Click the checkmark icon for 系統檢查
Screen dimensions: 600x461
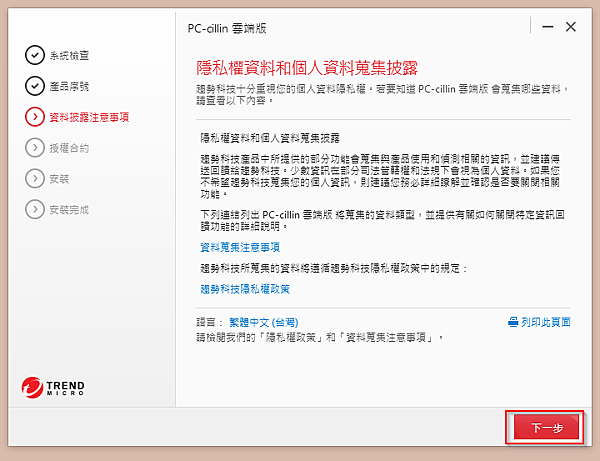click(35, 55)
